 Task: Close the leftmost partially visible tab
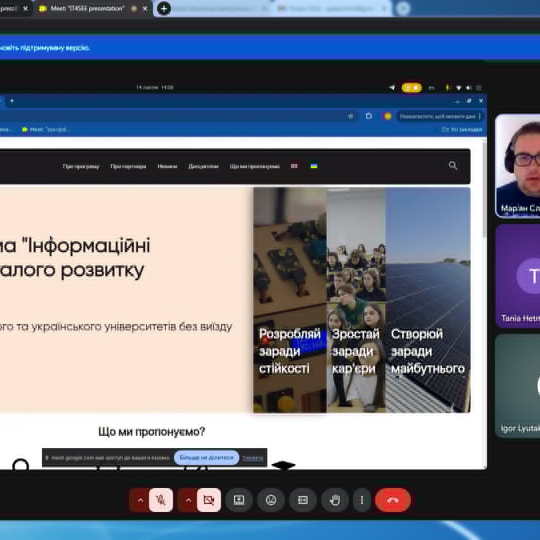point(25,9)
